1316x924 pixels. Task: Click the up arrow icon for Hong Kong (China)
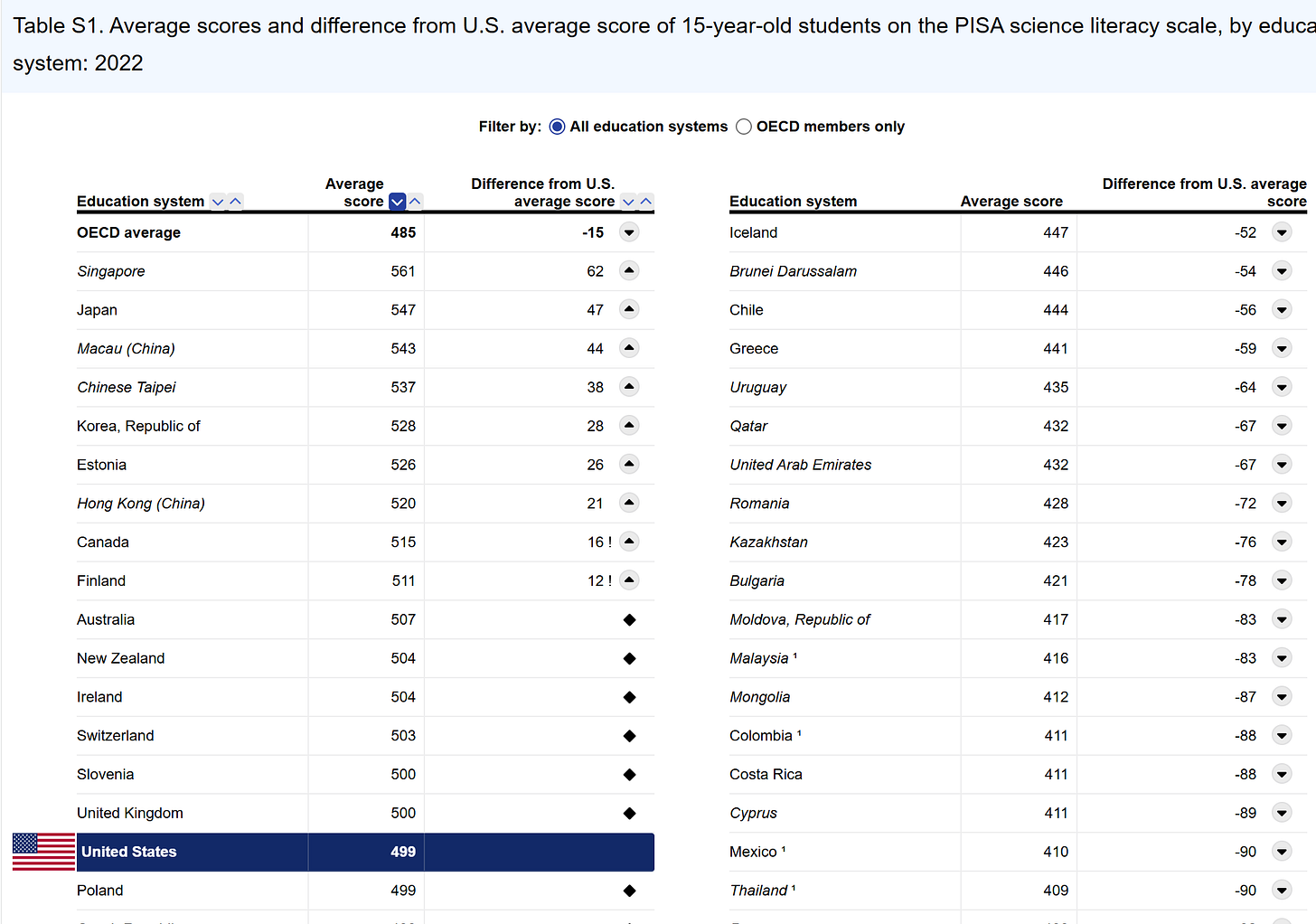coord(629,503)
